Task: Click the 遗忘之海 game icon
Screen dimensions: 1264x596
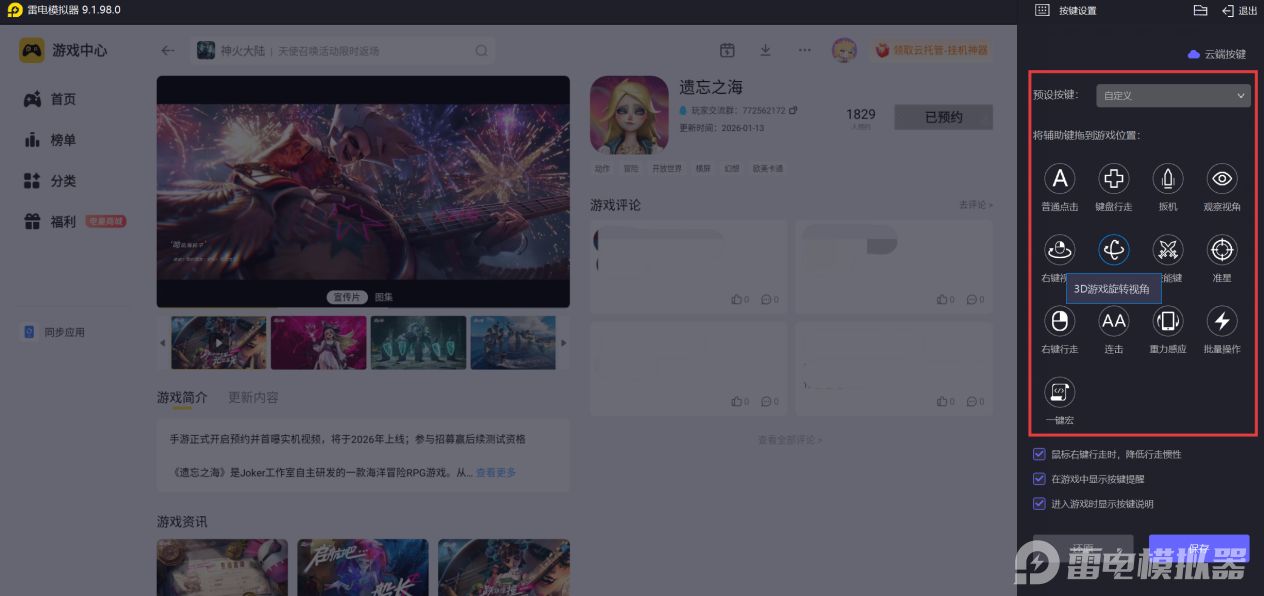Action: click(629, 115)
